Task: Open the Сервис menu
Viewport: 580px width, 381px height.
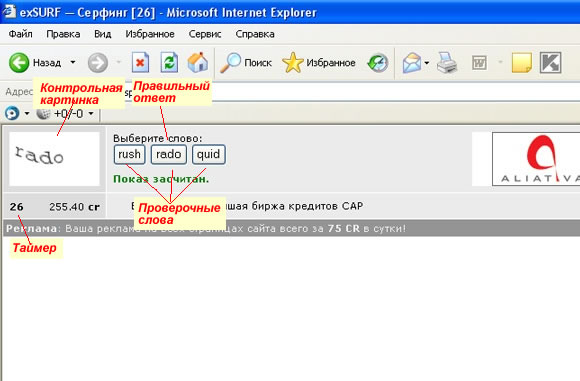Action: point(205,34)
